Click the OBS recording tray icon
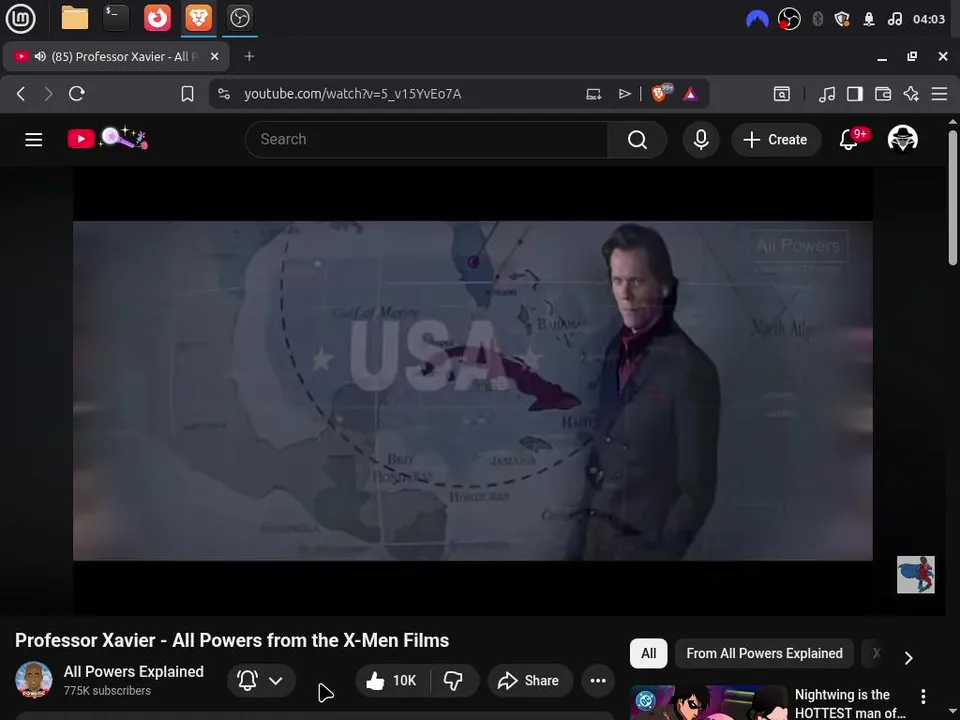The height and width of the screenshot is (720, 960). click(x=789, y=20)
